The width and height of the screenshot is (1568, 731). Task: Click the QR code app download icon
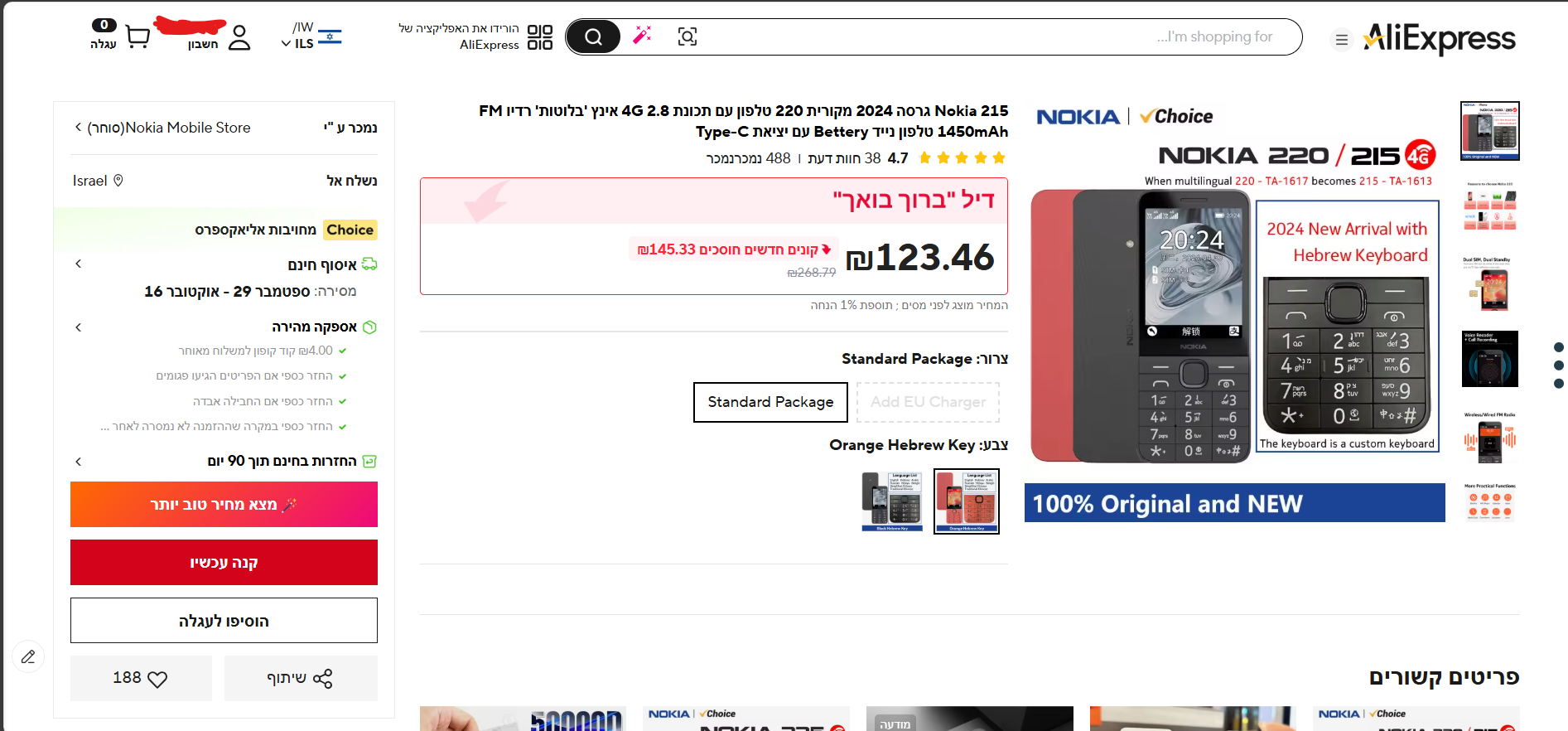pyautogui.click(x=540, y=37)
